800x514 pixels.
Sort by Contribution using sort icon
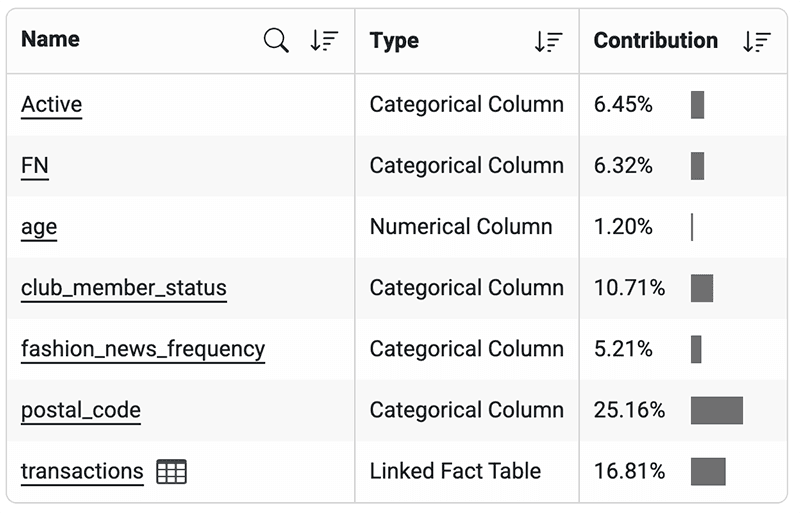pyautogui.click(x=757, y=41)
